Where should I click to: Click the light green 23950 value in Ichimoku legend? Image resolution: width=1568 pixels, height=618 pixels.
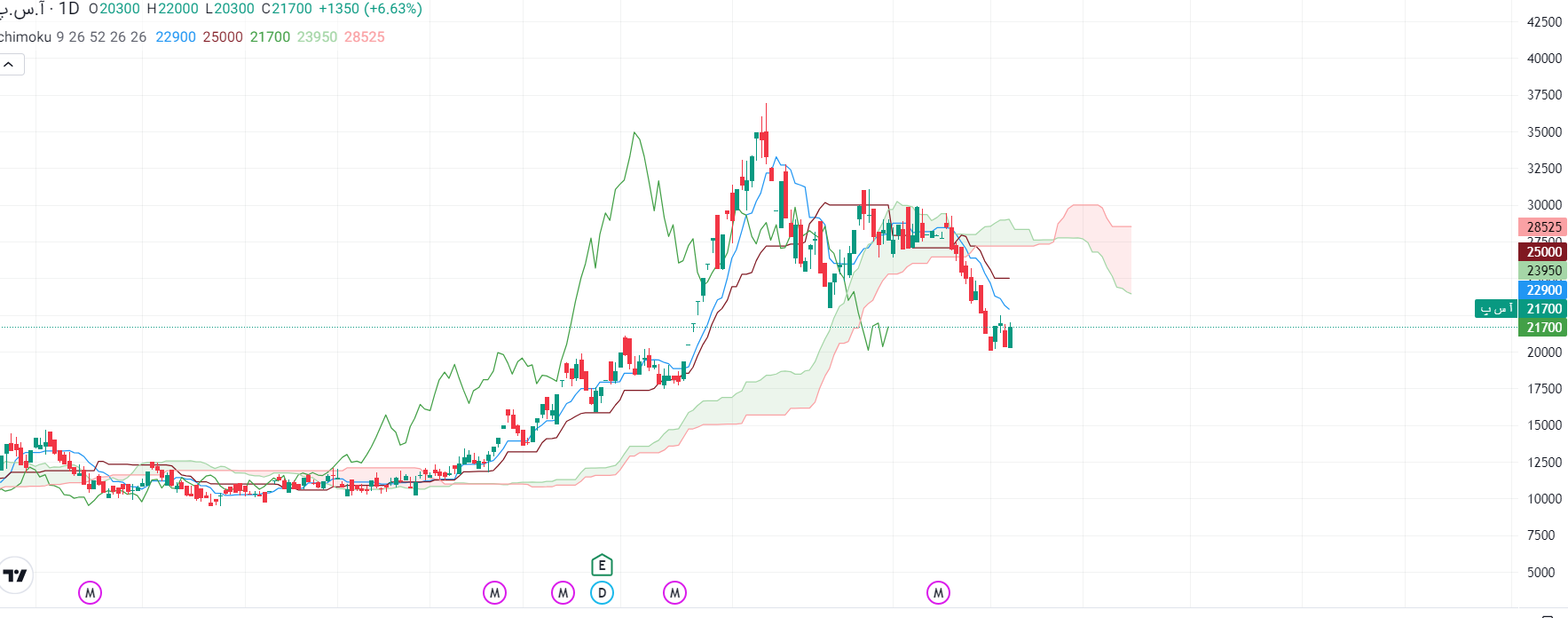(317, 37)
